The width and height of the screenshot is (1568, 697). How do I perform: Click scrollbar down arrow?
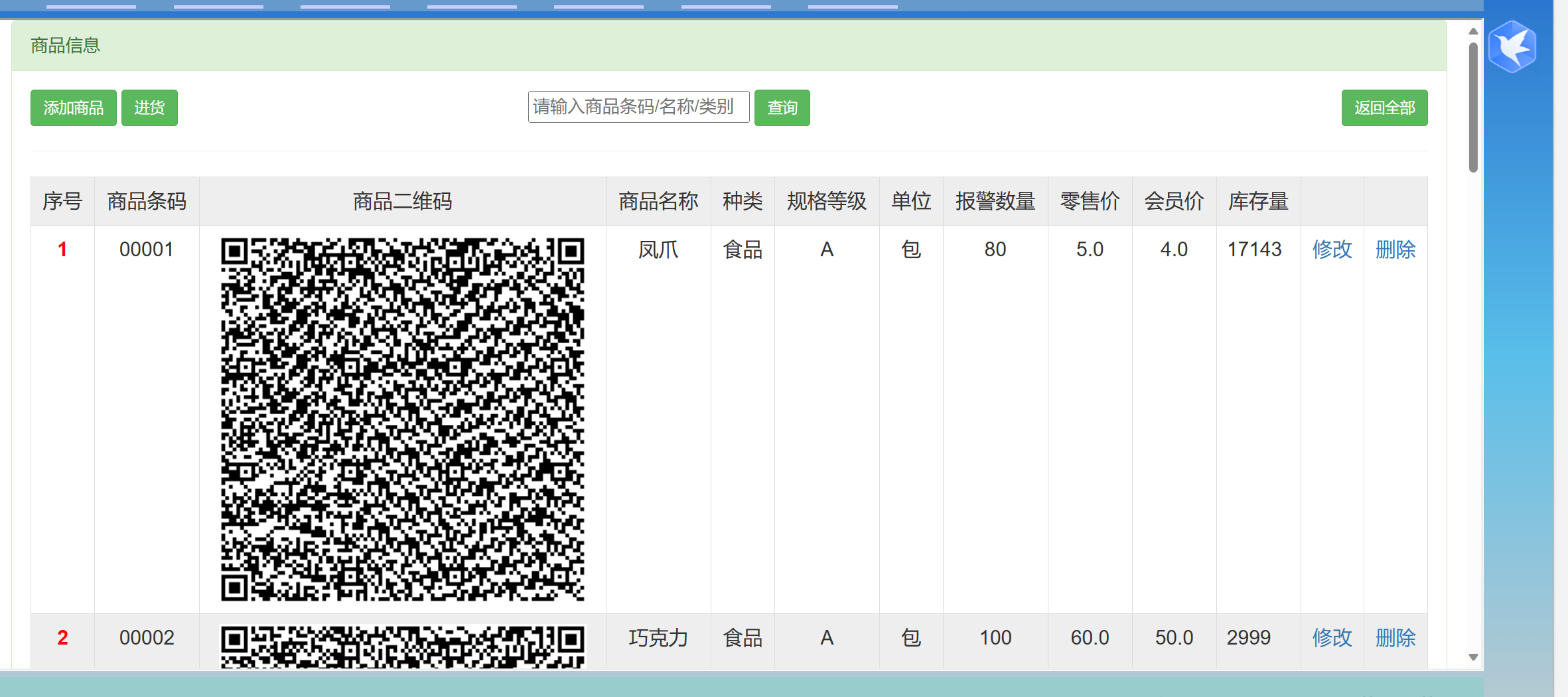1473,657
